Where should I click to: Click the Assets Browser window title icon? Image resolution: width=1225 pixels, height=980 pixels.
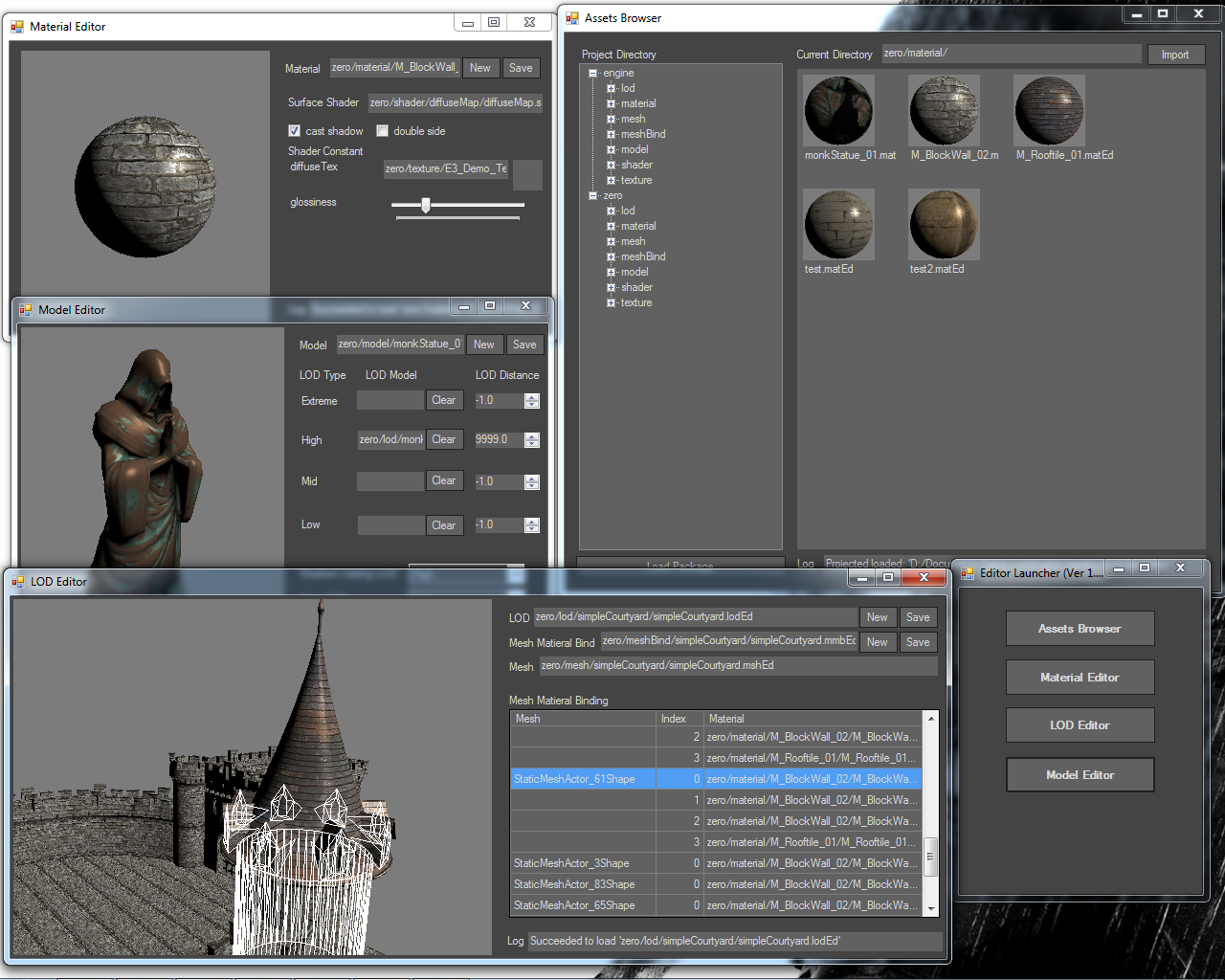pos(572,18)
